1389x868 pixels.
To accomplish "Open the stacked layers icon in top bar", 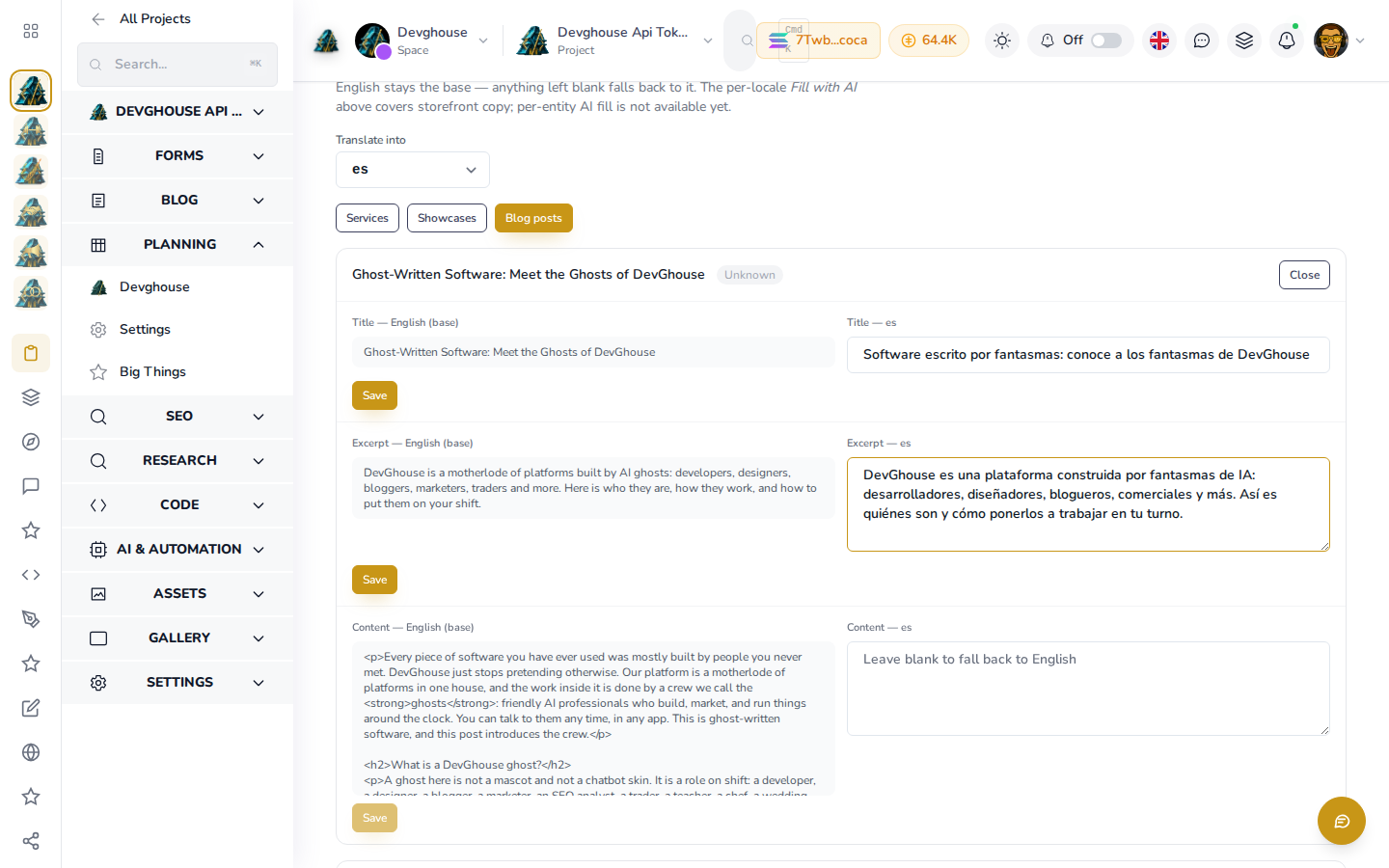I will click(x=1244, y=41).
